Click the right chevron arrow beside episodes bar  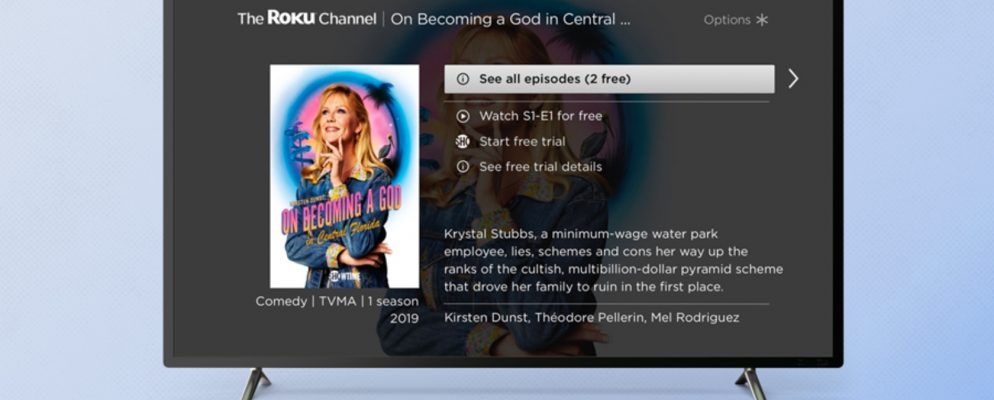click(793, 79)
